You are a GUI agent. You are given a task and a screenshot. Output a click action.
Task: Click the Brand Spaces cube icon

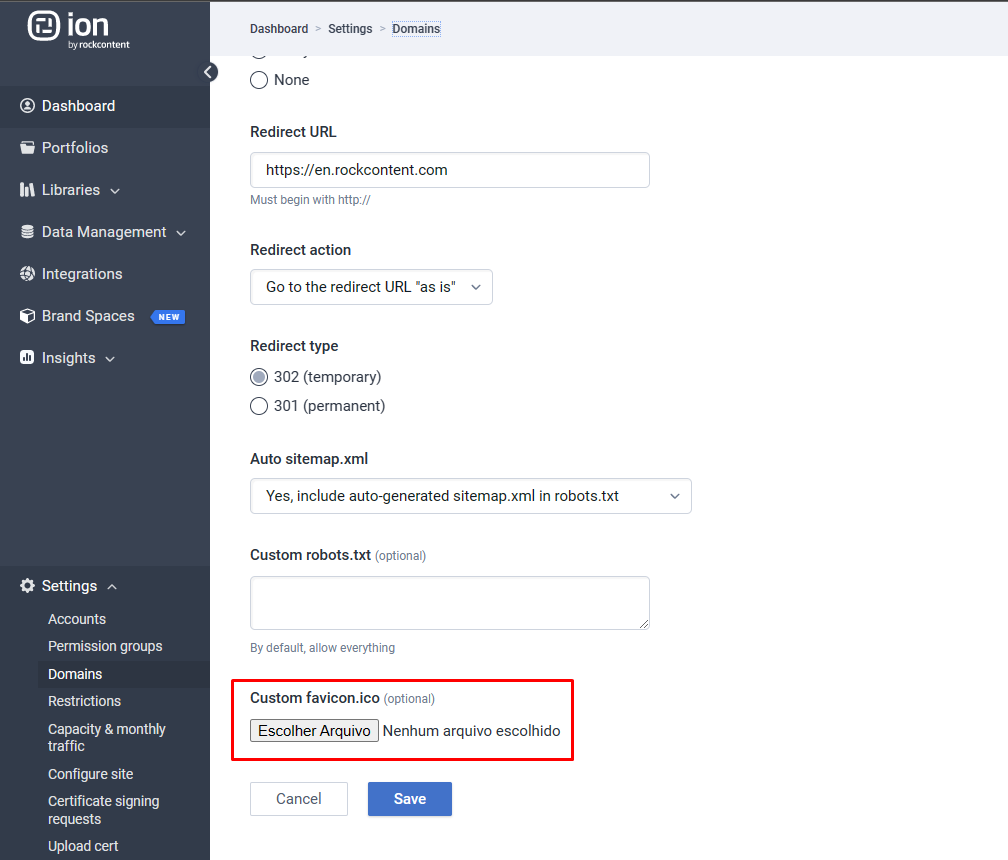point(27,316)
